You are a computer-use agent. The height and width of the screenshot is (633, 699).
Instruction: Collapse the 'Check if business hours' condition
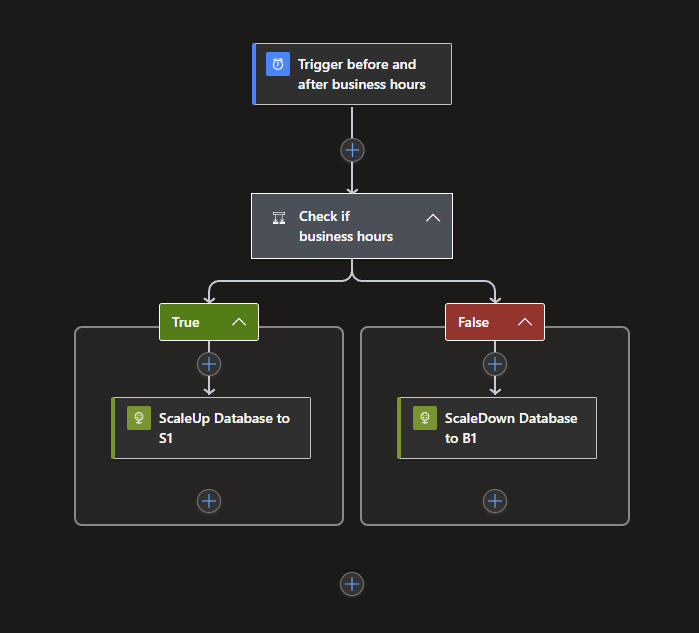[433, 218]
